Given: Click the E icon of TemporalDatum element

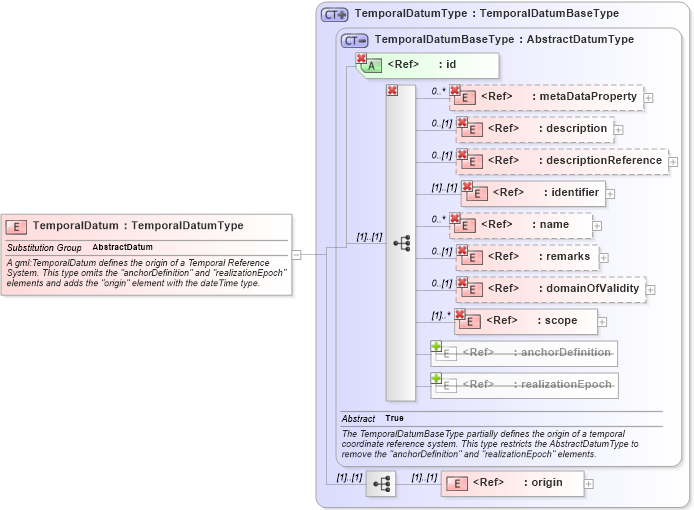Looking at the screenshot, I should coord(16,227).
